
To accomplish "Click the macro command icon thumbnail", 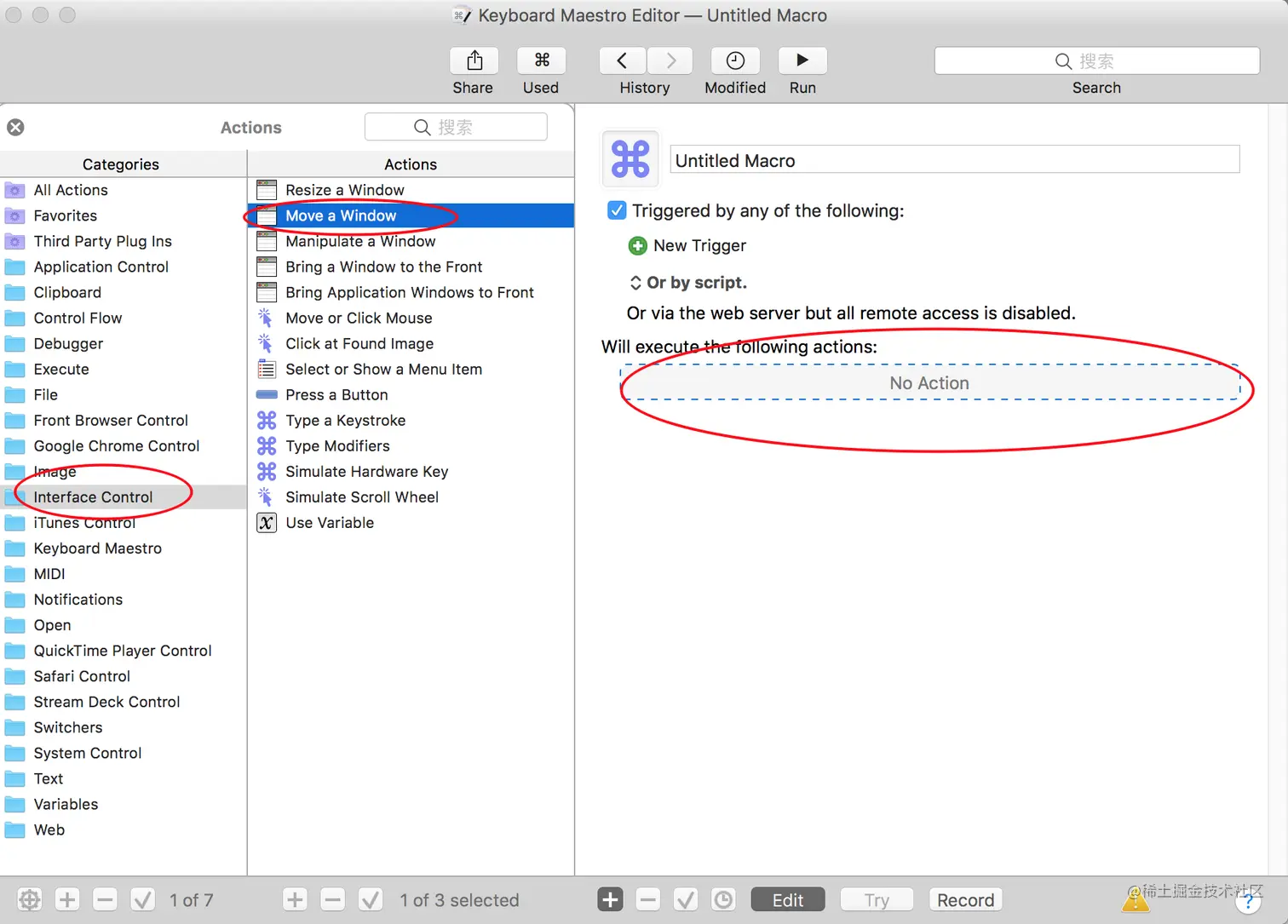I will tap(630, 158).
